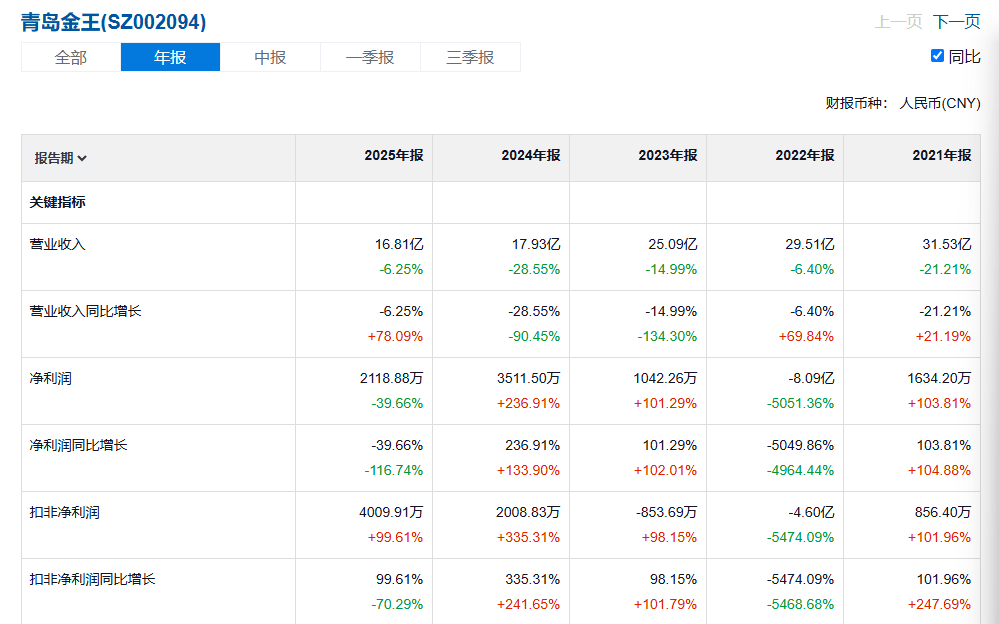Click the 856.40万 value
Screen dimensions: 999x624
point(944,512)
